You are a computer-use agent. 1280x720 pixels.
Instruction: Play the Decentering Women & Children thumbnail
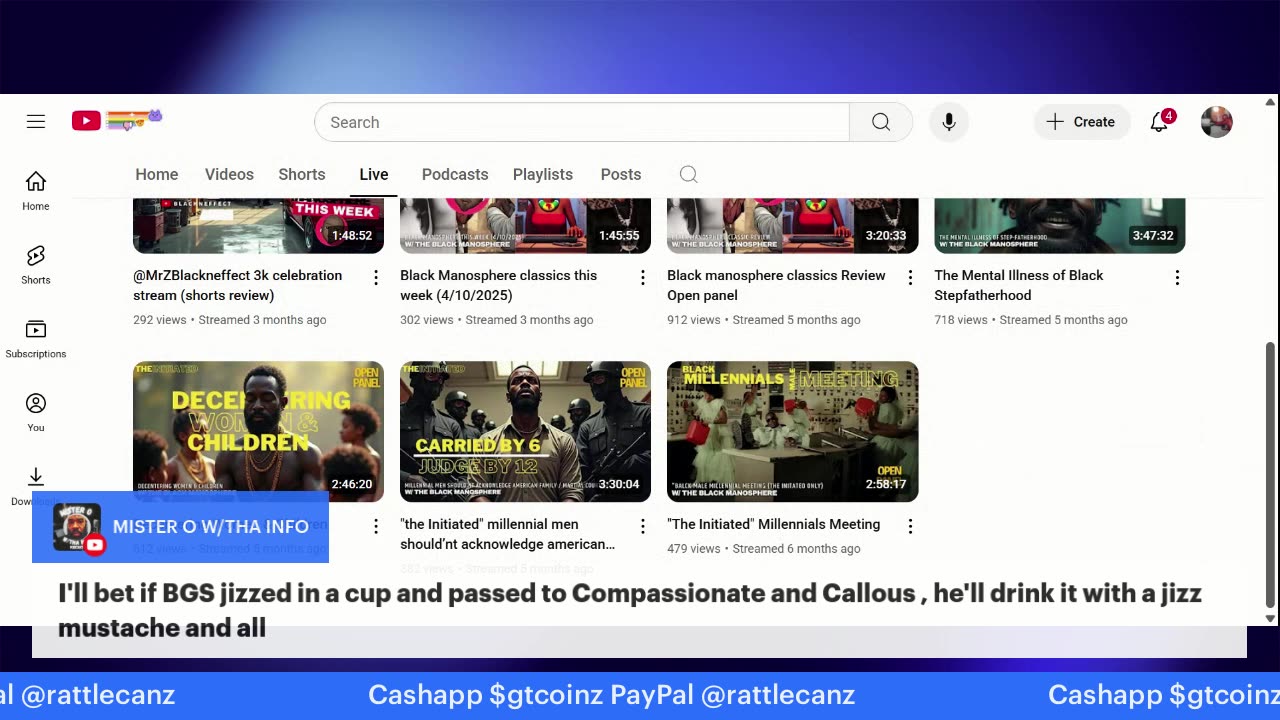[258, 431]
